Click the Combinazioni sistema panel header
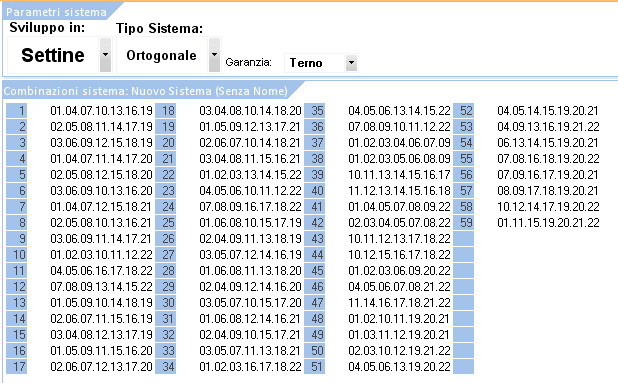 coord(146,91)
